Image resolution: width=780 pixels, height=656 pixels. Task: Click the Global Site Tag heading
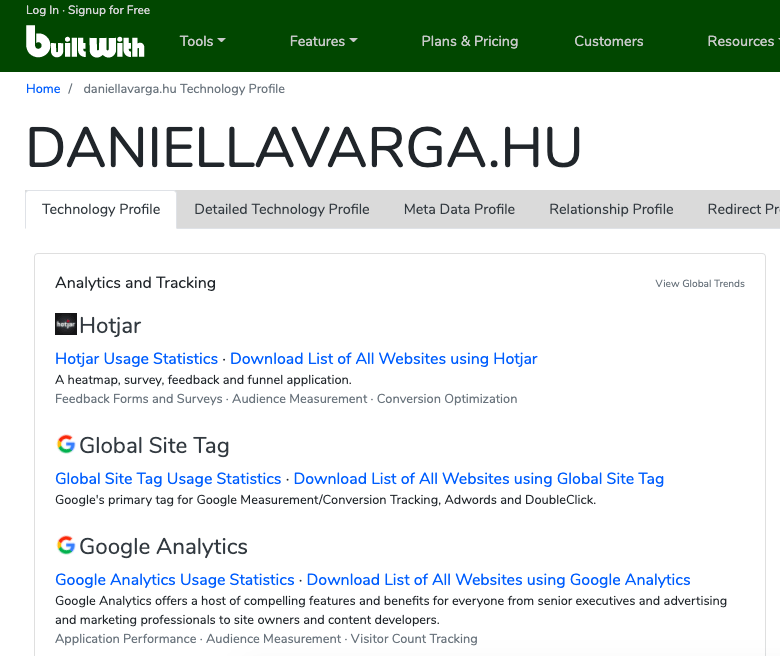(154, 446)
